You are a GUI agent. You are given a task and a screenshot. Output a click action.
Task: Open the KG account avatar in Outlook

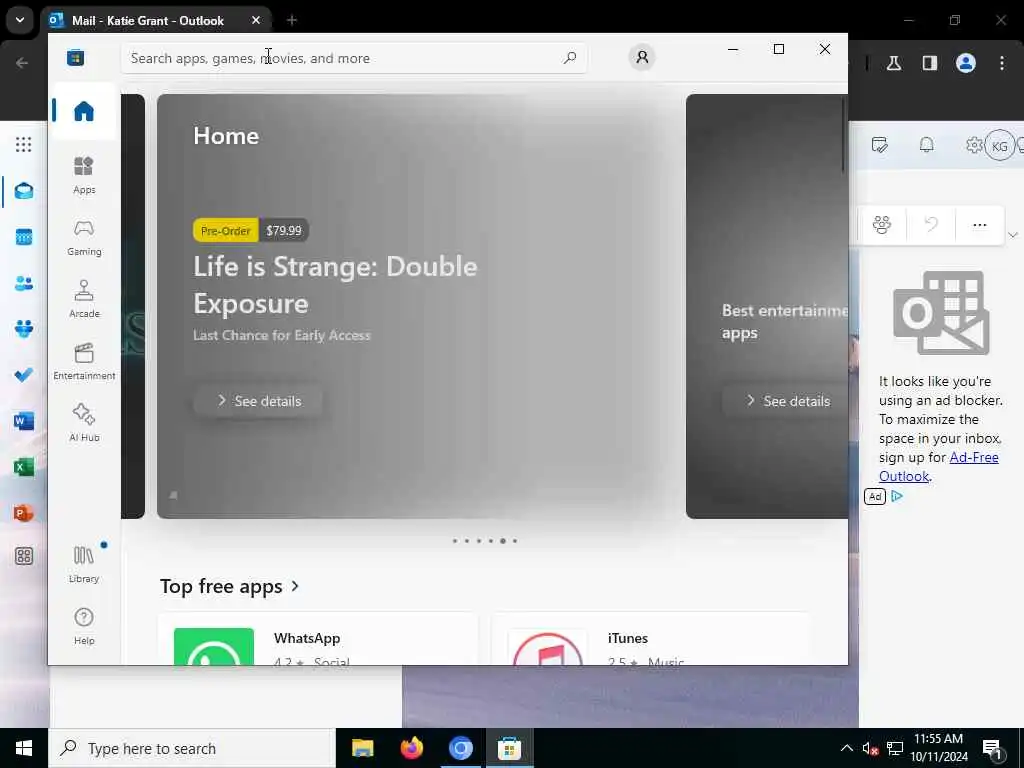(x=999, y=146)
